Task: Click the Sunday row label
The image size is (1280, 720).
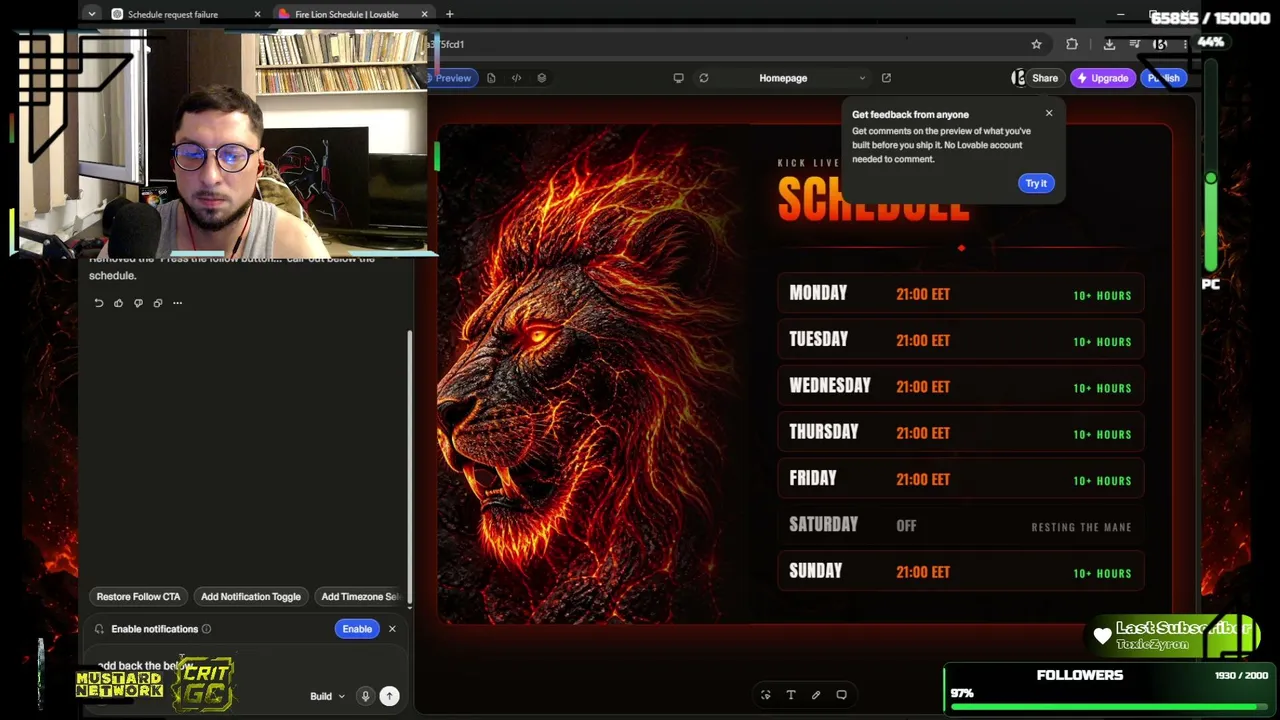Action: click(816, 571)
